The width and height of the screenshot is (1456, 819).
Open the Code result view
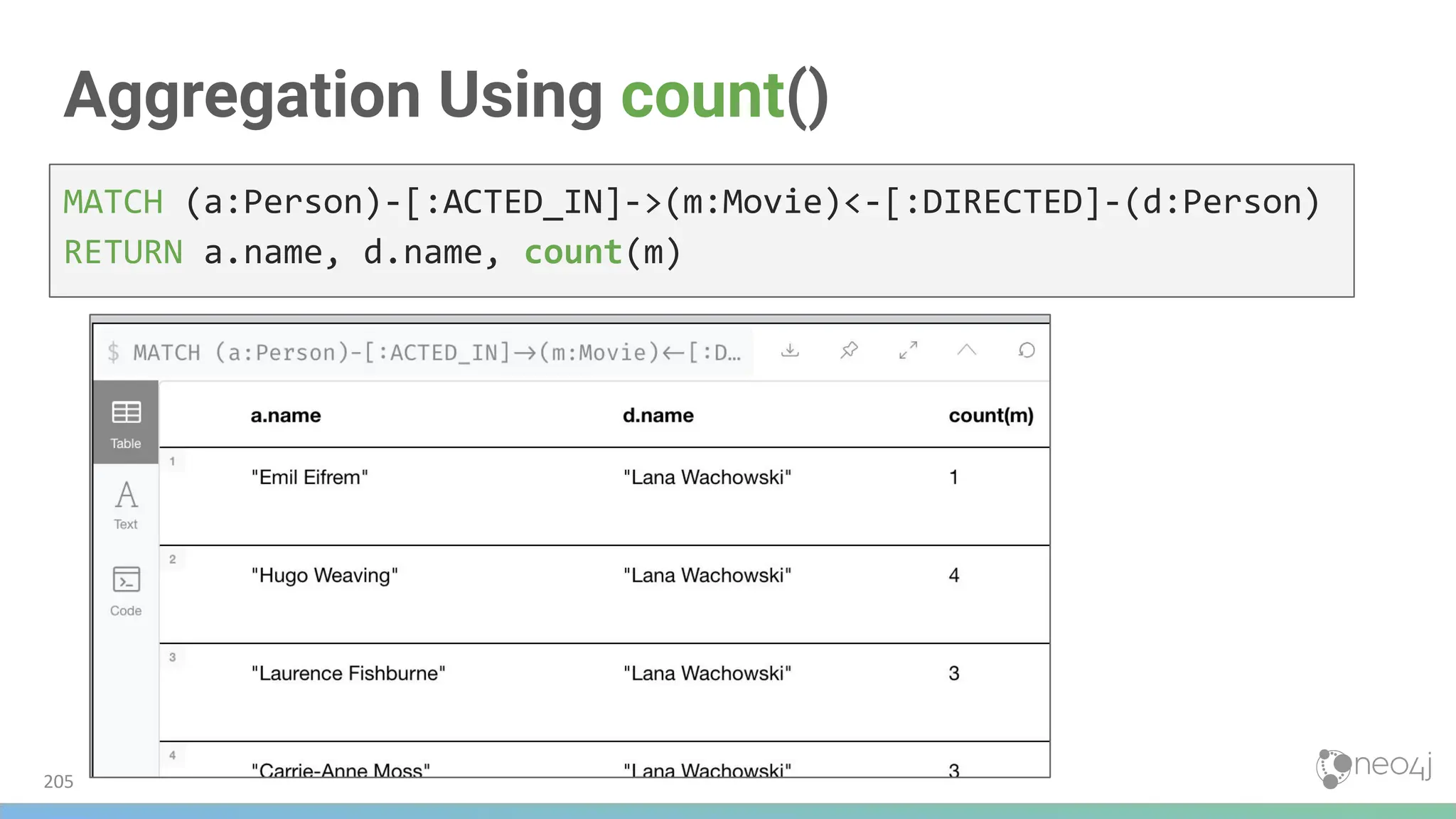(126, 591)
